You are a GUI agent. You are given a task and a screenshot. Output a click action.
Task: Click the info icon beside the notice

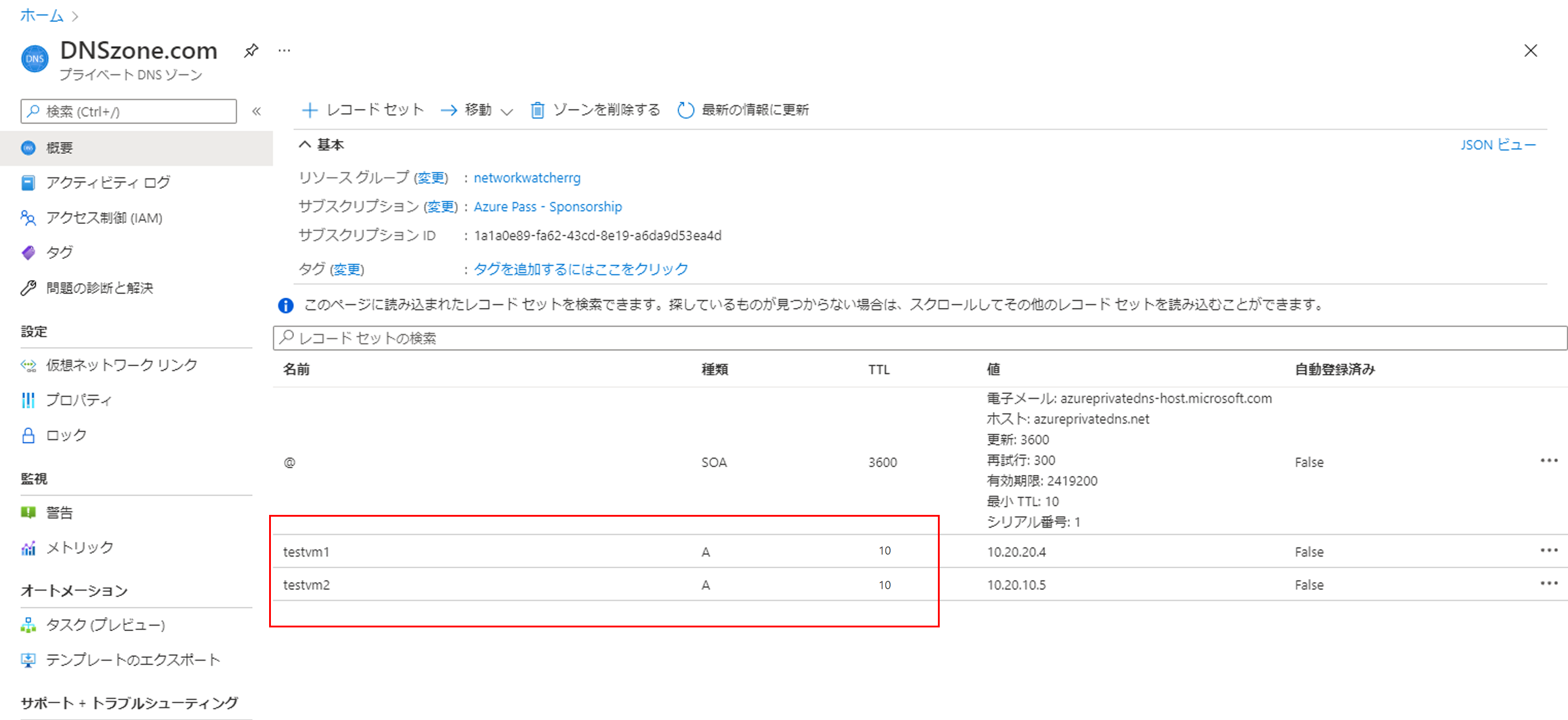pyautogui.click(x=285, y=305)
